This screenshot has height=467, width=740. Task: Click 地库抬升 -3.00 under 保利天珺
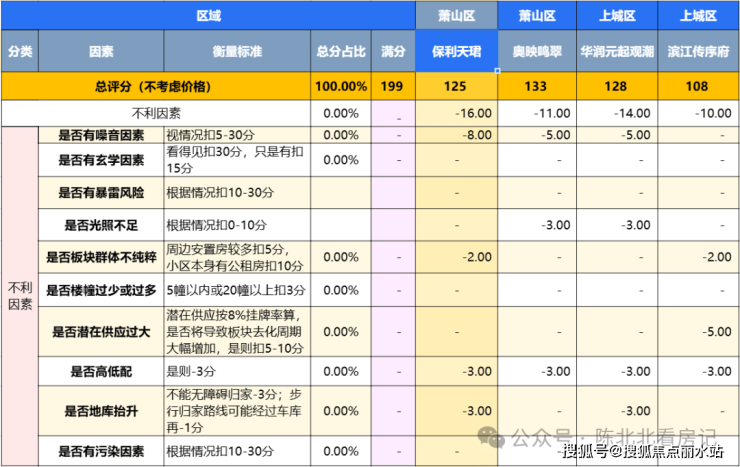pyautogui.click(x=456, y=411)
